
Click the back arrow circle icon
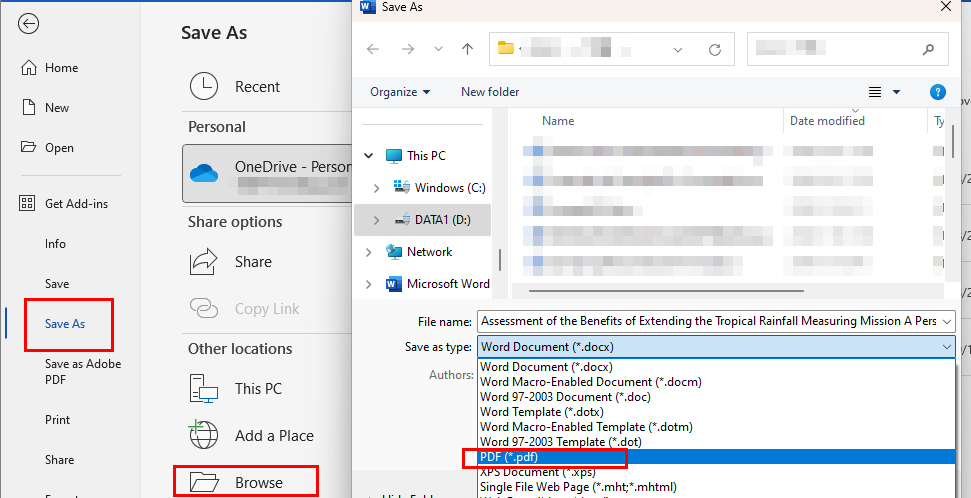(28, 24)
